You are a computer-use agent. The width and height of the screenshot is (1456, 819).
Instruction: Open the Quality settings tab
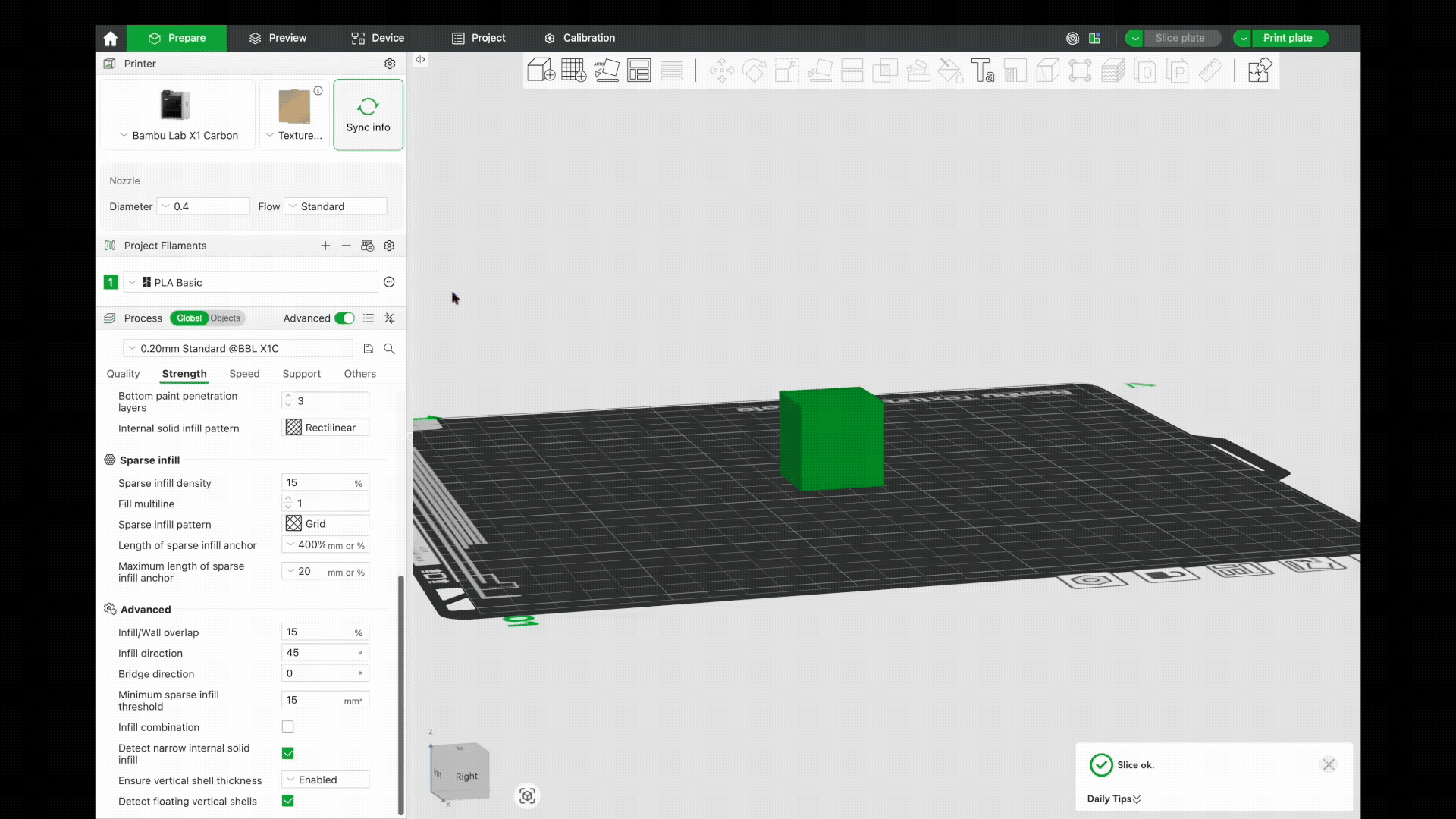click(122, 374)
